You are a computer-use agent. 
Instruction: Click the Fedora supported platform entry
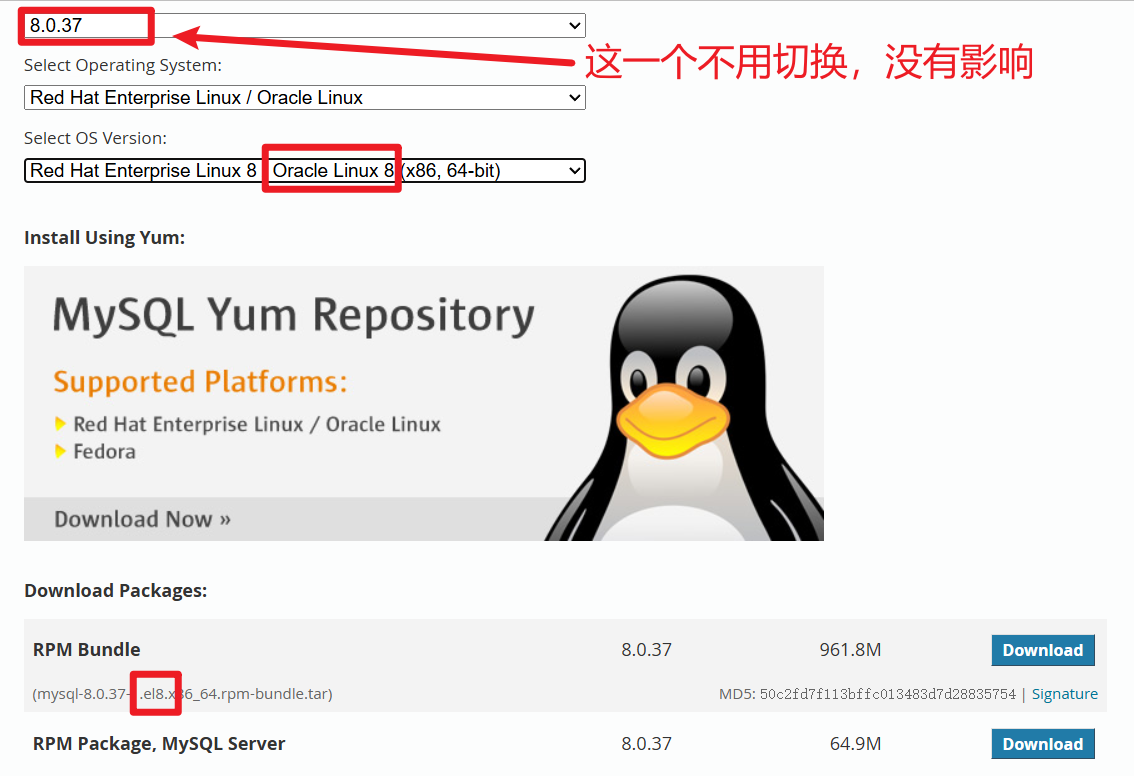pyautogui.click(x=104, y=452)
